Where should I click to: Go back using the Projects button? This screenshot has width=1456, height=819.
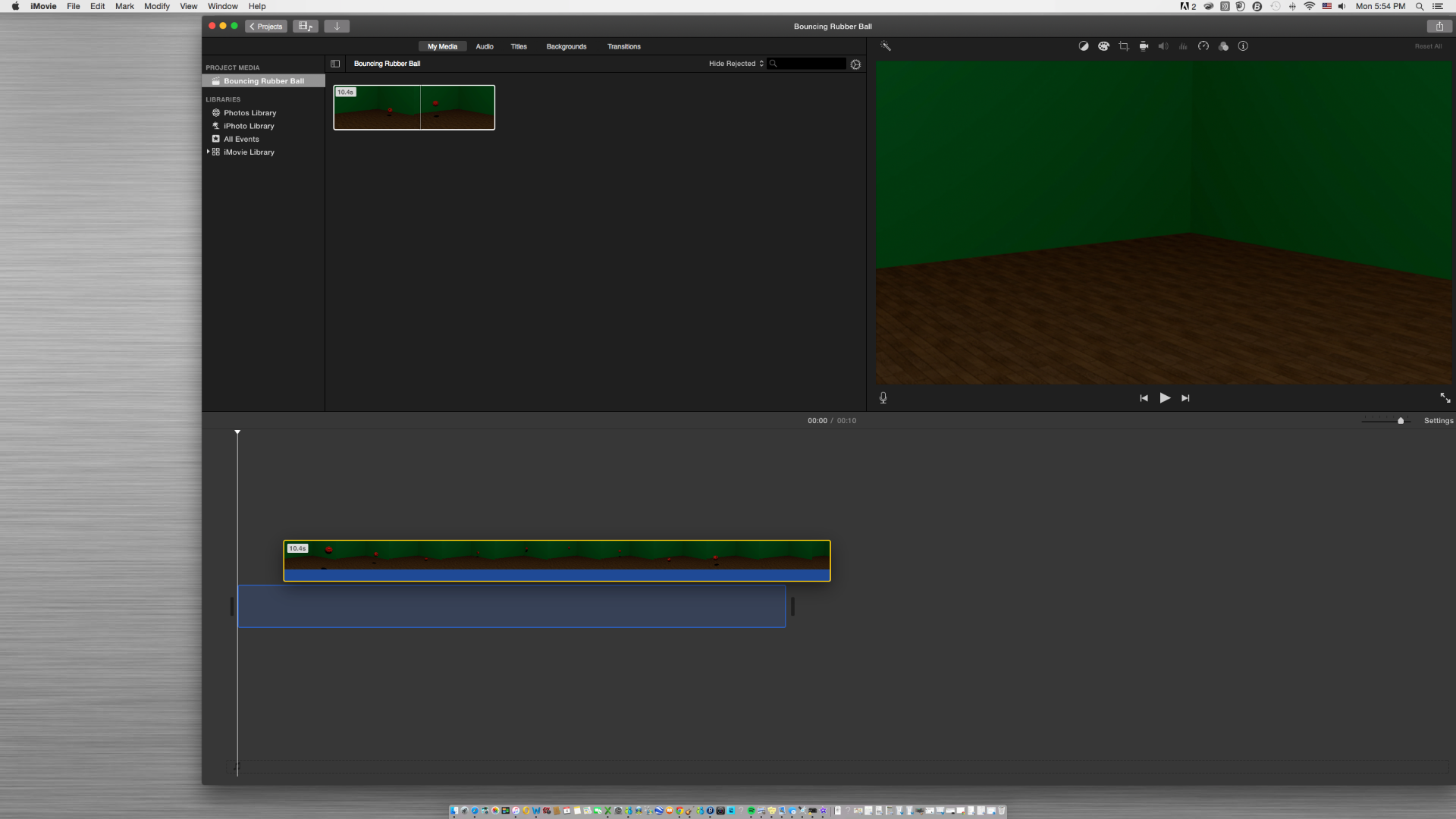pos(265,27)
